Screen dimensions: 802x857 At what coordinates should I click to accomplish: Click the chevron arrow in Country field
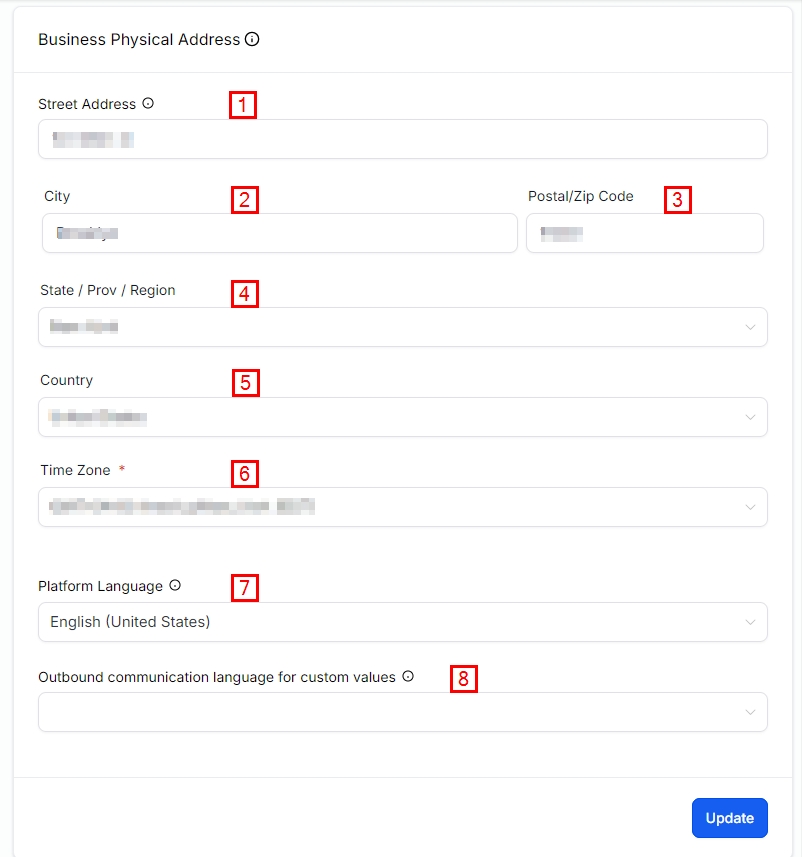click(750, 417)
